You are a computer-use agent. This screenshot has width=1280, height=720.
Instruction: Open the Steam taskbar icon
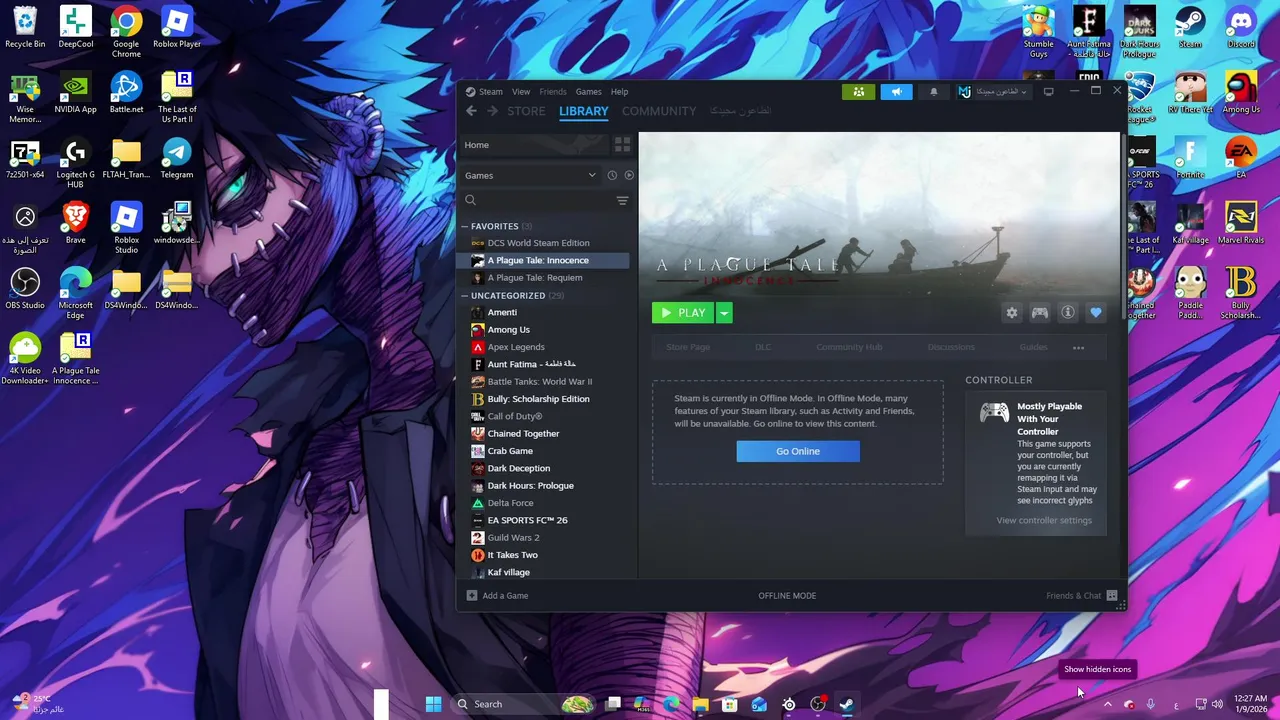point(846,704)
